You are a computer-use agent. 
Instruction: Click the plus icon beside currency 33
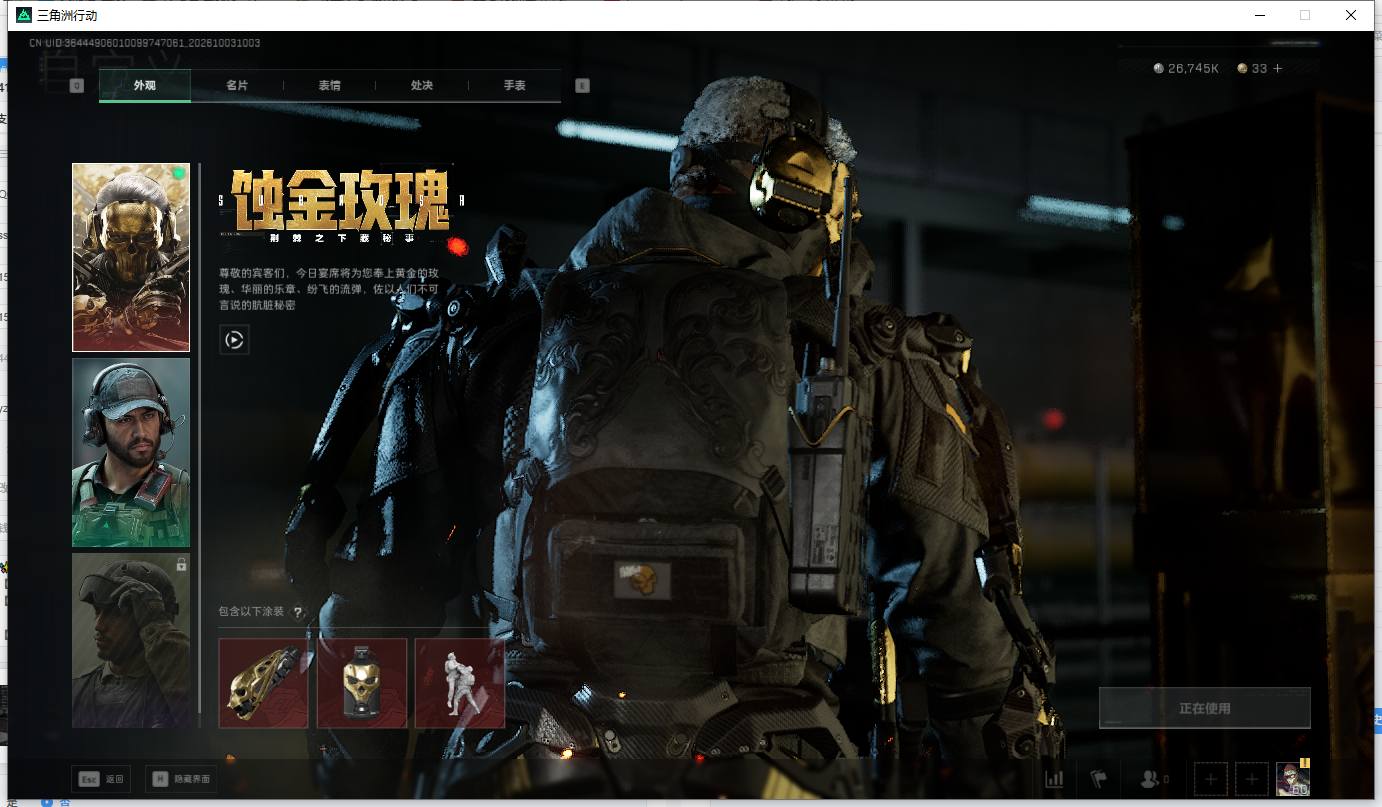1277,69
